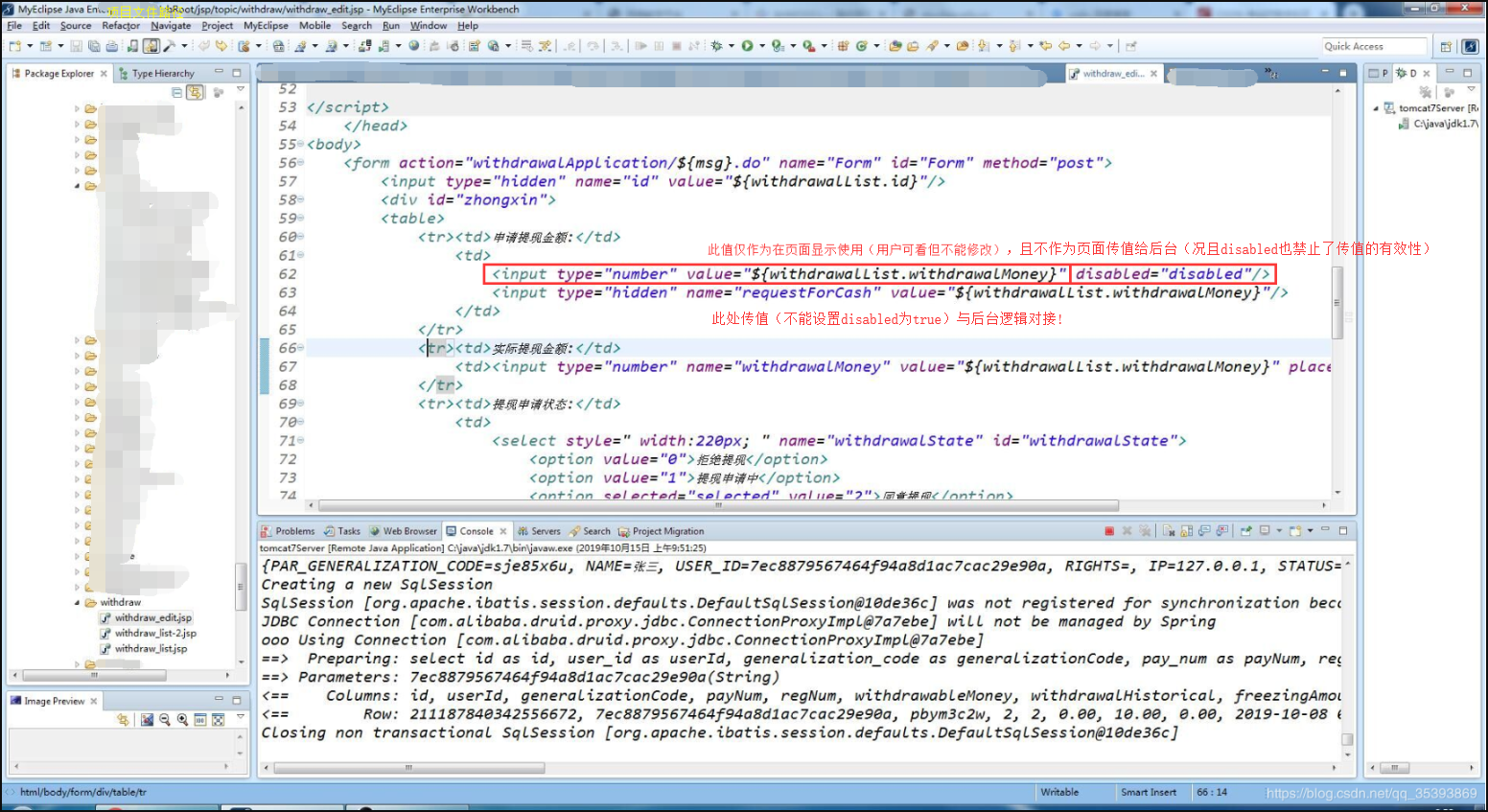Click the Save All toolbar icon
This screenshot has width=1488, height=812.
(94, 46)
